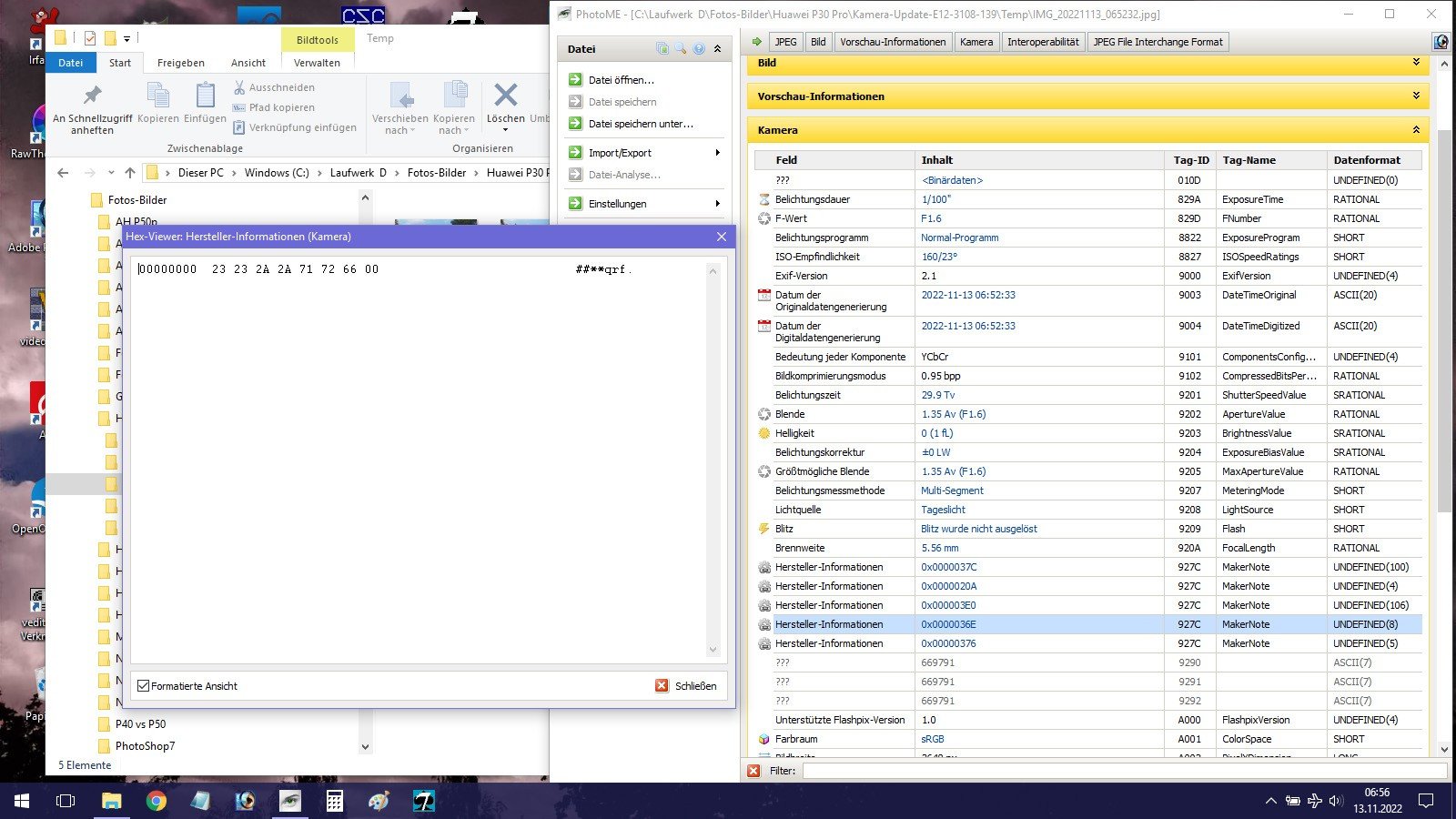Select the PhotoShop7 folder in tree
This screenshot has width=1456, height=819.
click(x=145, y=746)
